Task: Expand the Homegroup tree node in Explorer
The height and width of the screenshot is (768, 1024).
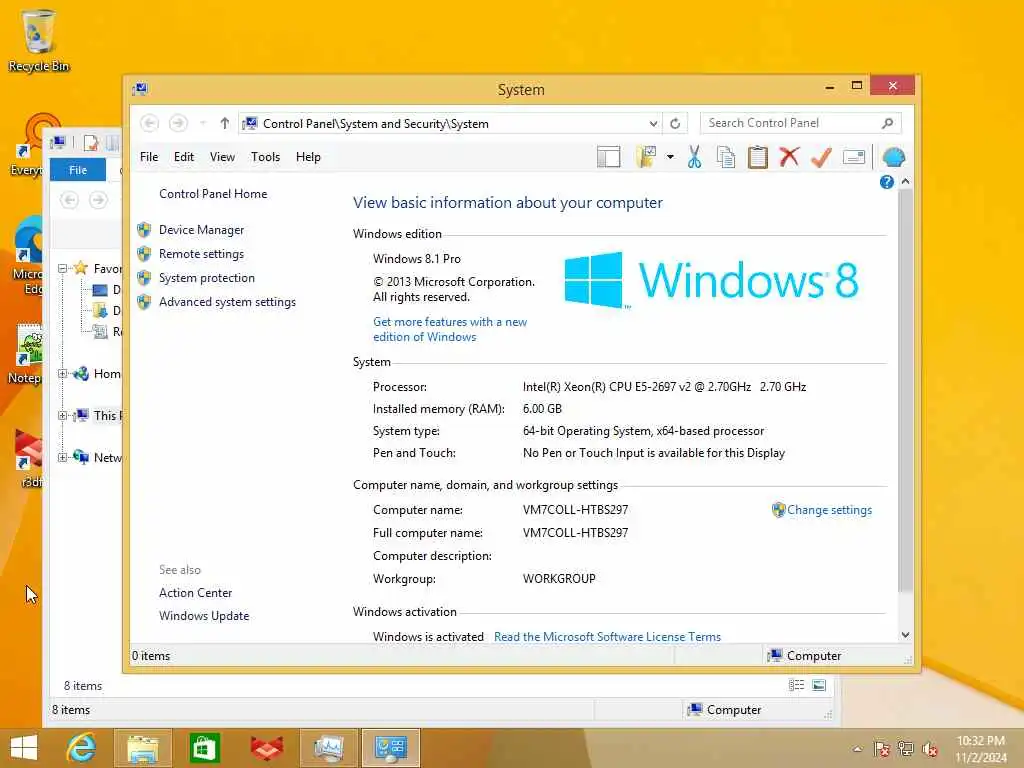Action: pos(63,374)
